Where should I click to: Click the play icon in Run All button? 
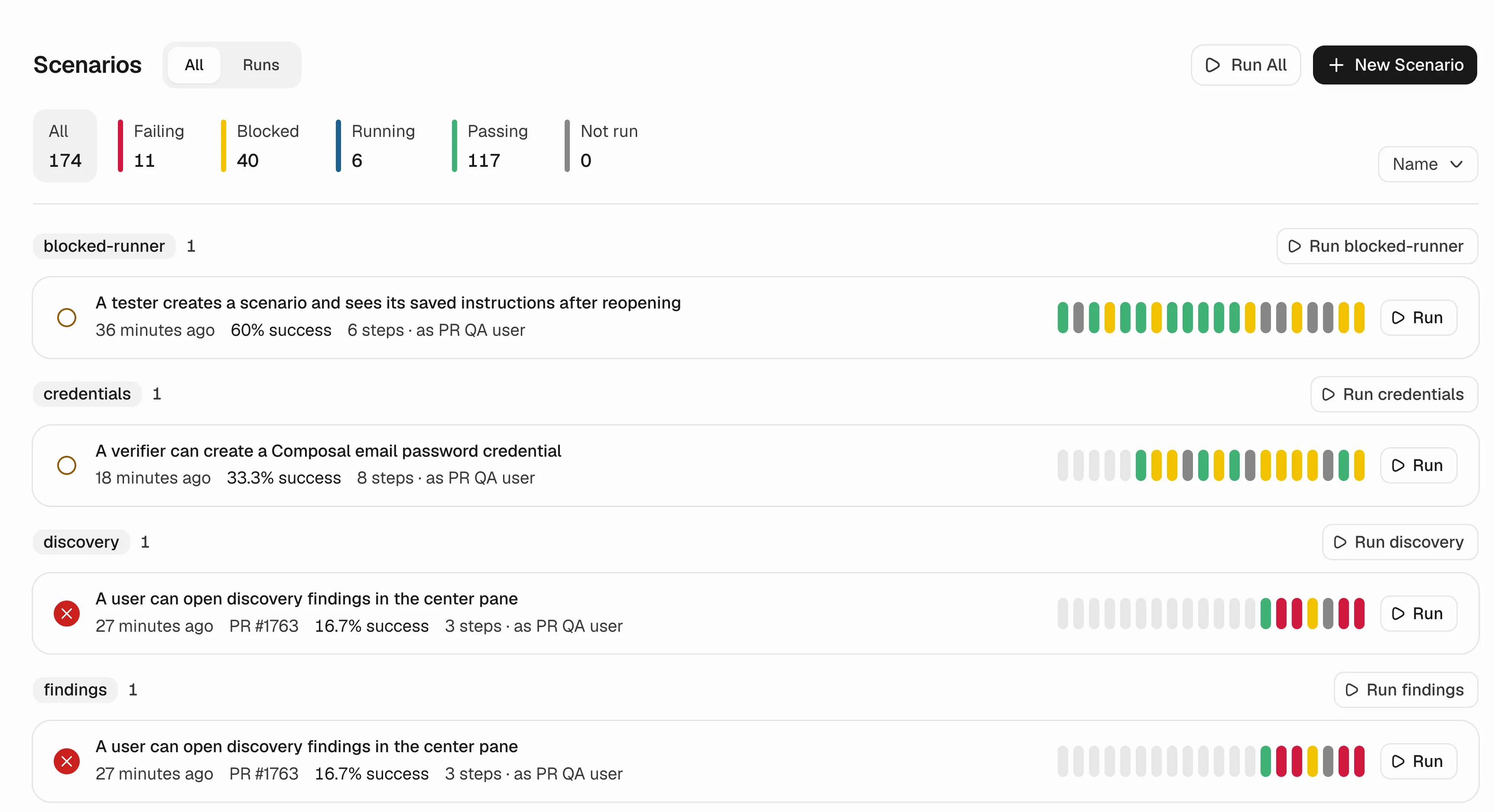point(1212,65)
